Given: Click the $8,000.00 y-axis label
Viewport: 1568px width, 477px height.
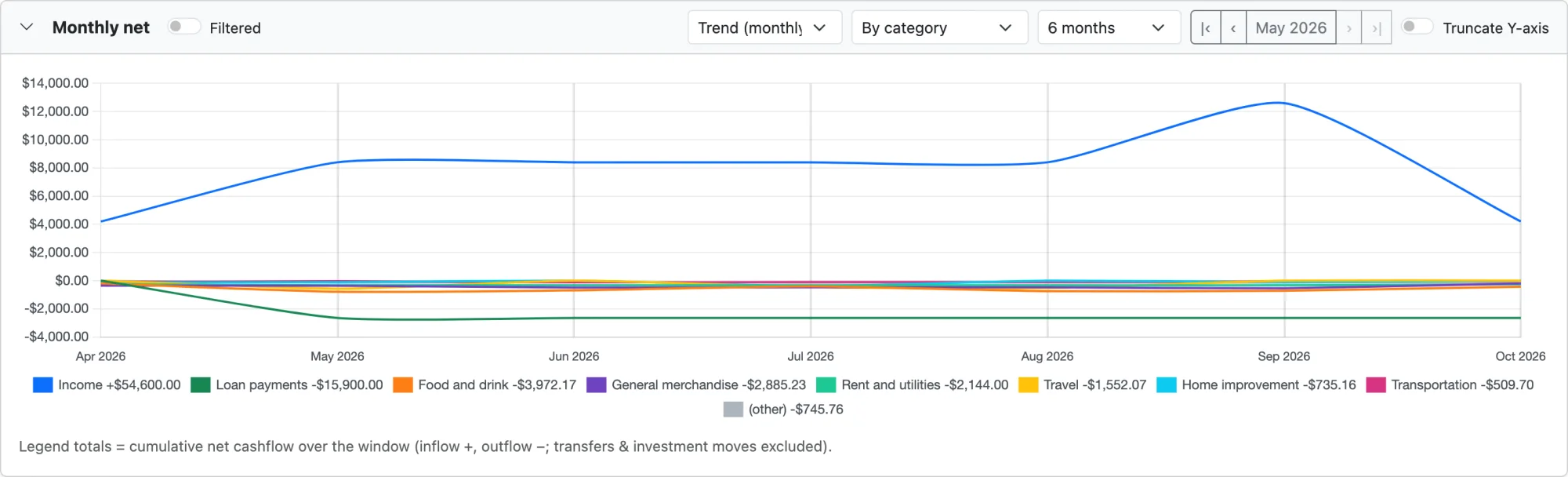Looking at the screenshot, I should click(60, 167).
